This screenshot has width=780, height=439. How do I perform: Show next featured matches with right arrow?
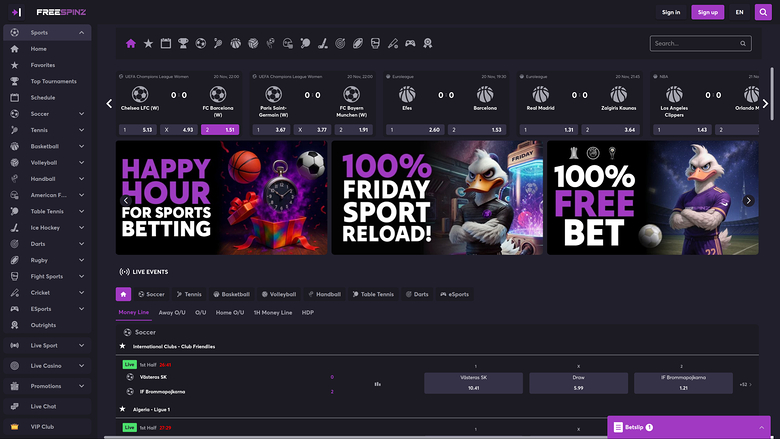765,103
